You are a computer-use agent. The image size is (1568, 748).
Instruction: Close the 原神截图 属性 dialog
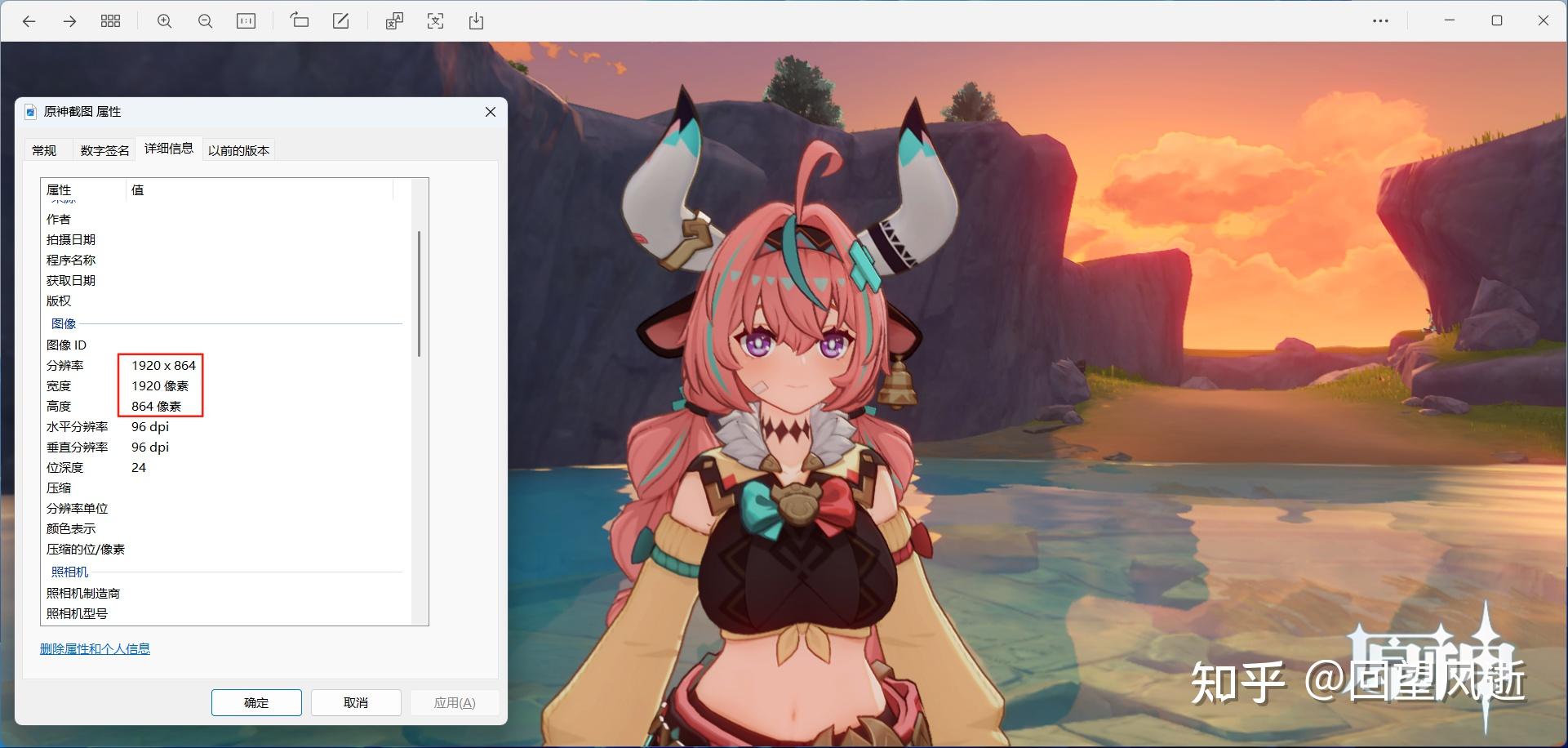point(491,112)
